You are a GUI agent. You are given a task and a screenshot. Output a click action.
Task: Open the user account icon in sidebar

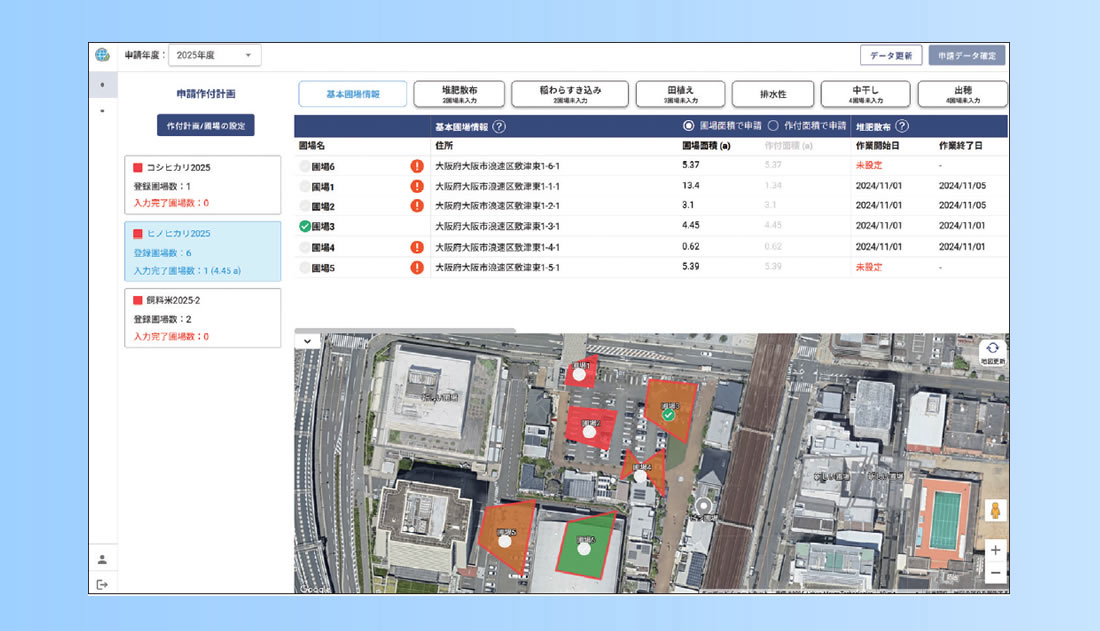tap(102, 559)
